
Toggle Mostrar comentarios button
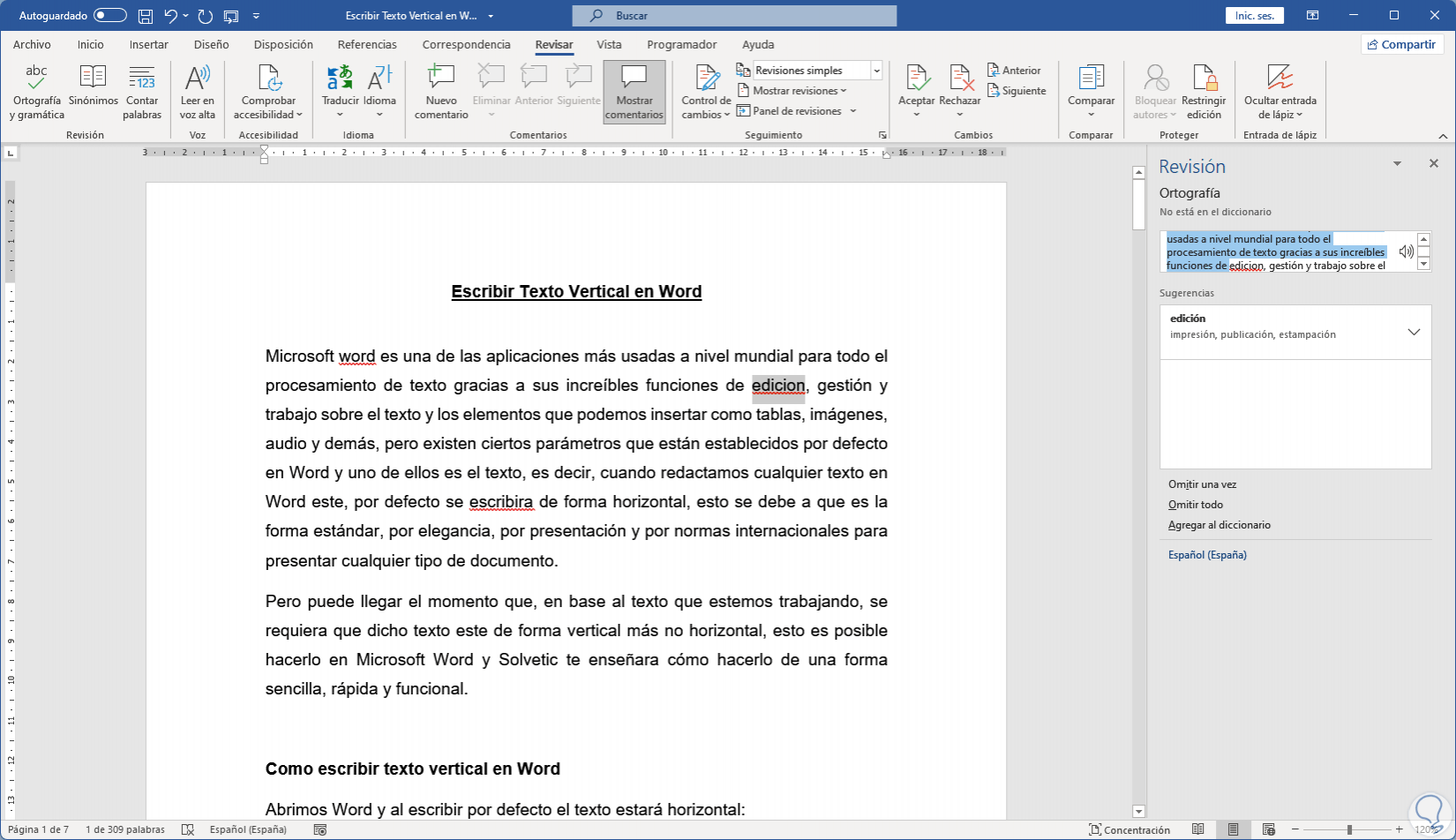tap(634, 92)
